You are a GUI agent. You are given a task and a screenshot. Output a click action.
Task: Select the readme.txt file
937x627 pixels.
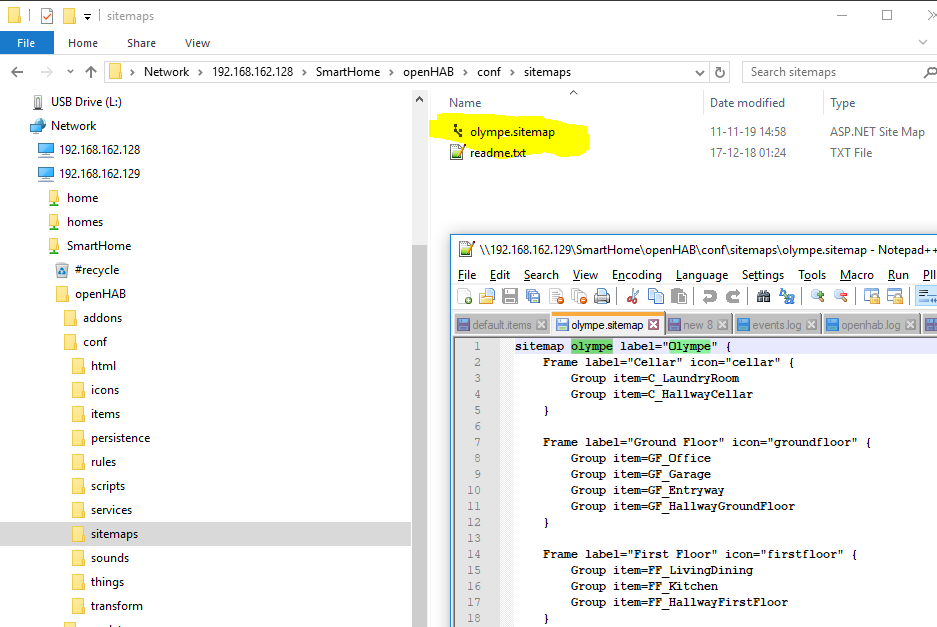498,153
